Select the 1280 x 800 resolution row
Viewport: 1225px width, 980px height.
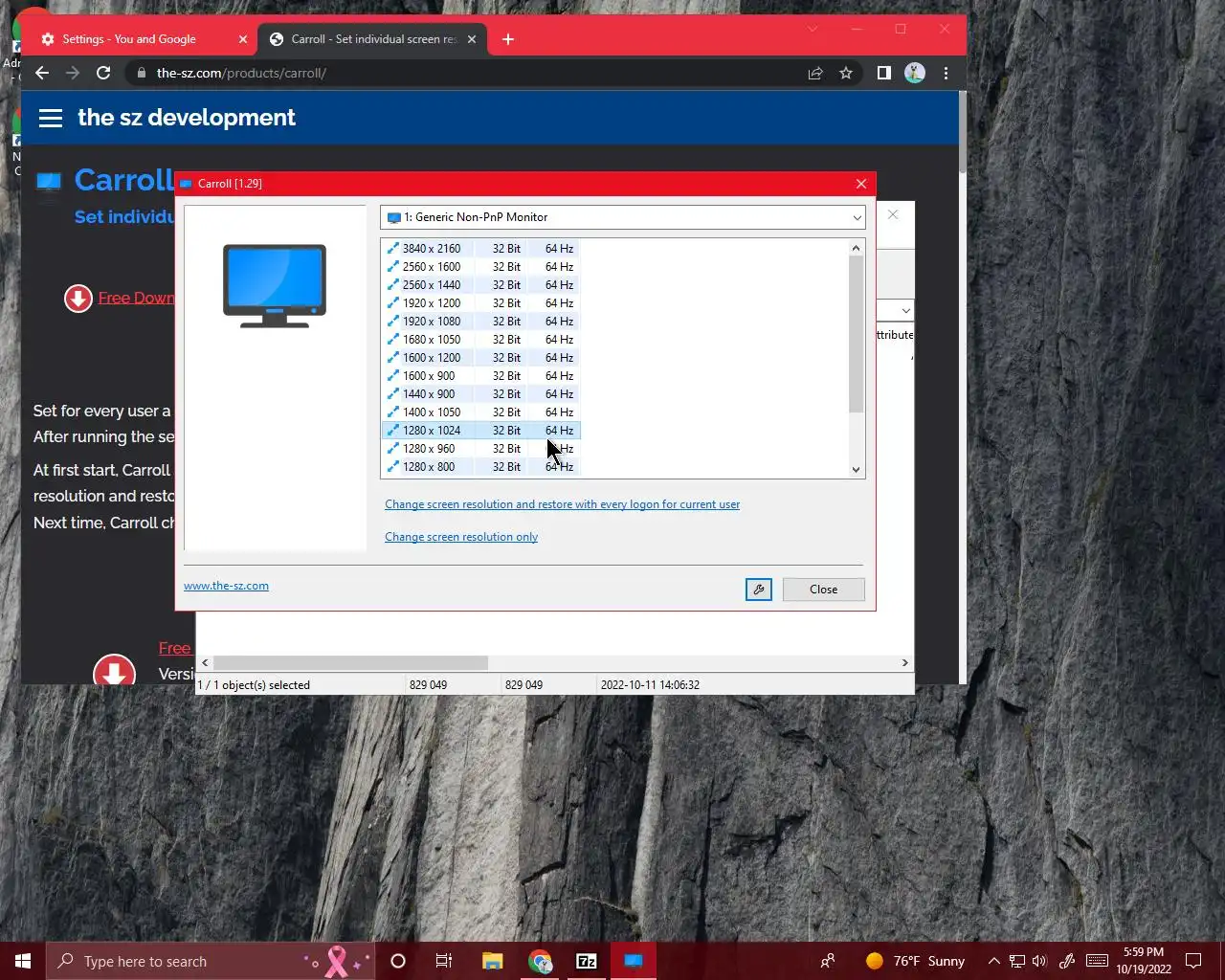[x=480, y=467]
